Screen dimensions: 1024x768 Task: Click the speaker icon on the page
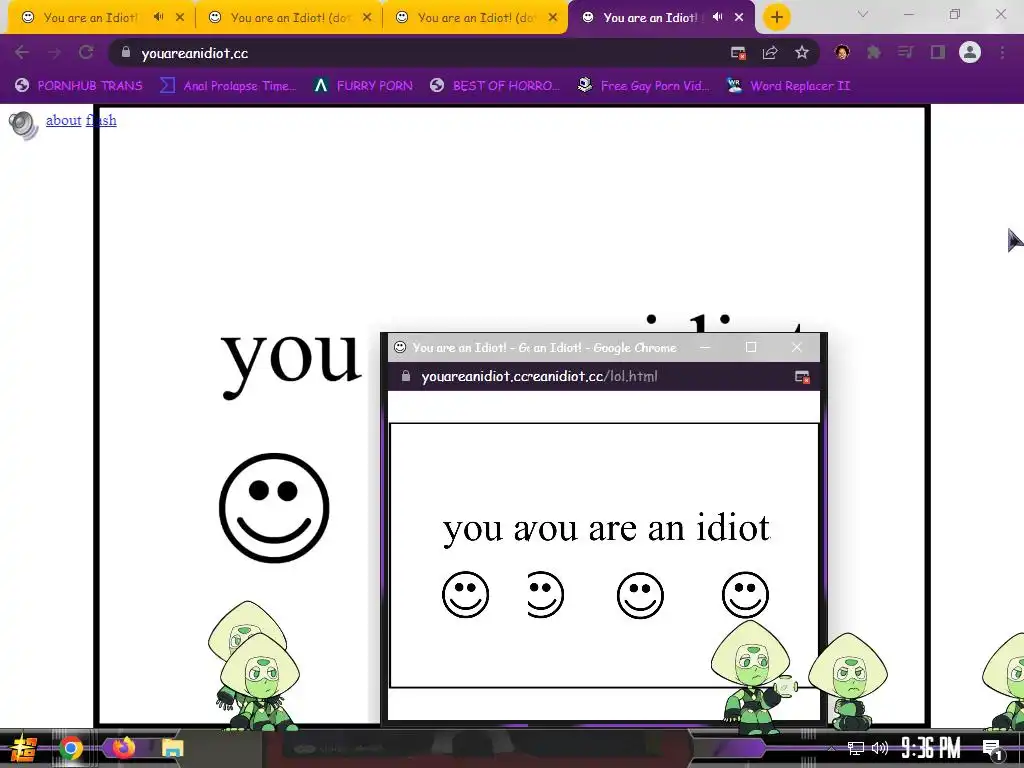coord(23,125)
